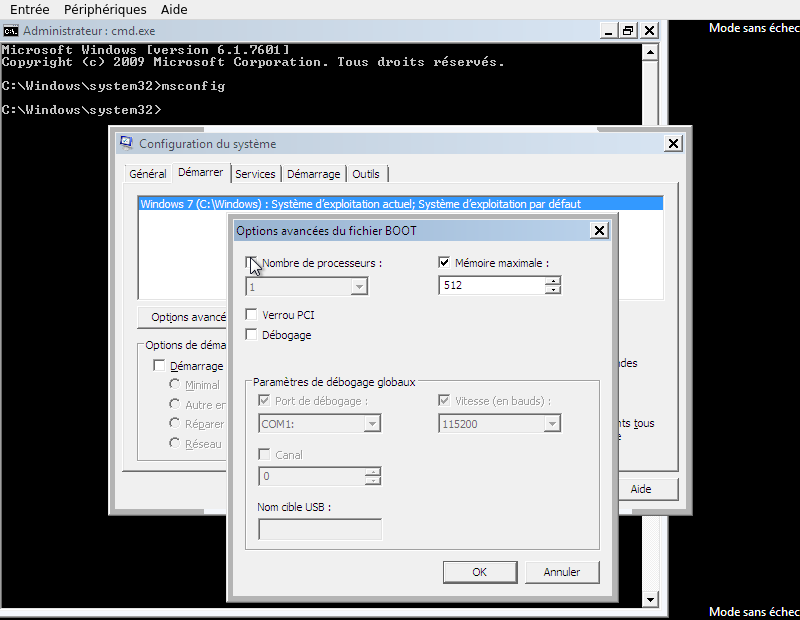Increase the maximum memory value with the up stepper
800x620 pixels.
[553, 281]
